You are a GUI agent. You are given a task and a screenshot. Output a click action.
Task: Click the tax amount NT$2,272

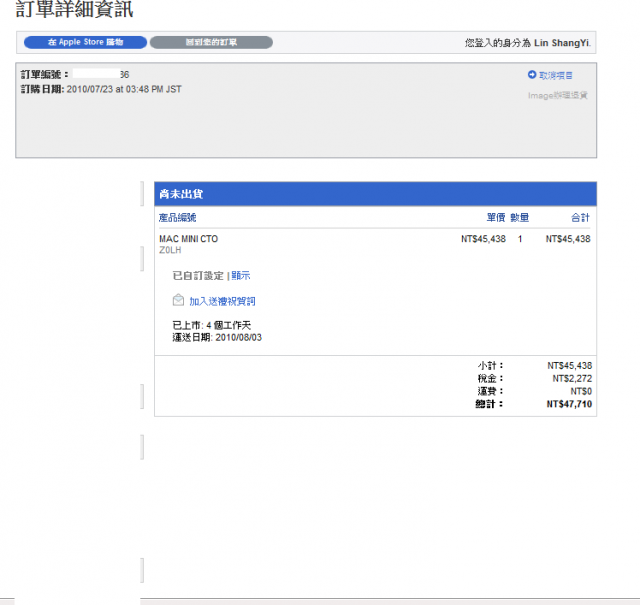tap(572, 378)
